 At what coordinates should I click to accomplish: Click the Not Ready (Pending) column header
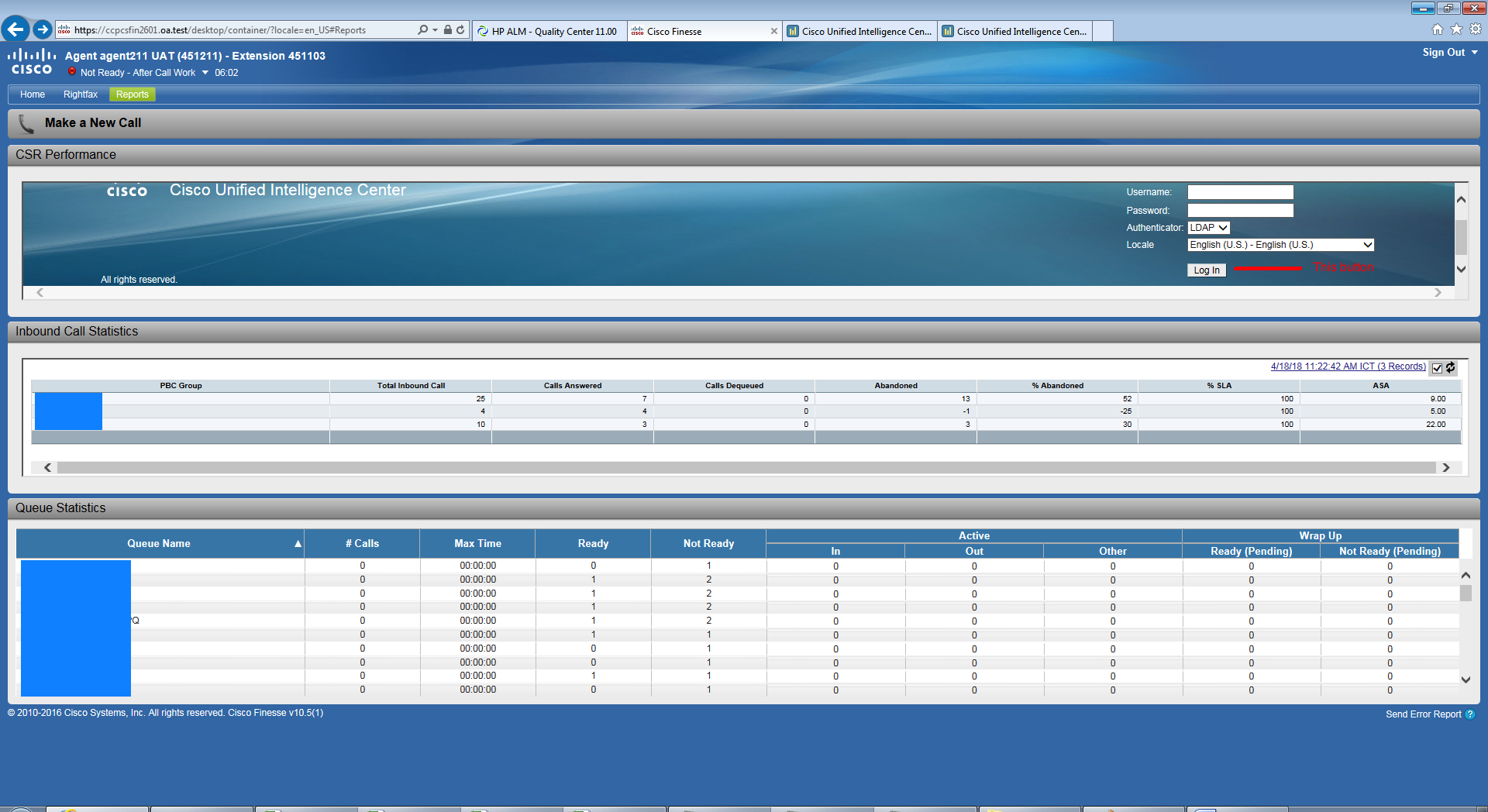pos(1390,552)
